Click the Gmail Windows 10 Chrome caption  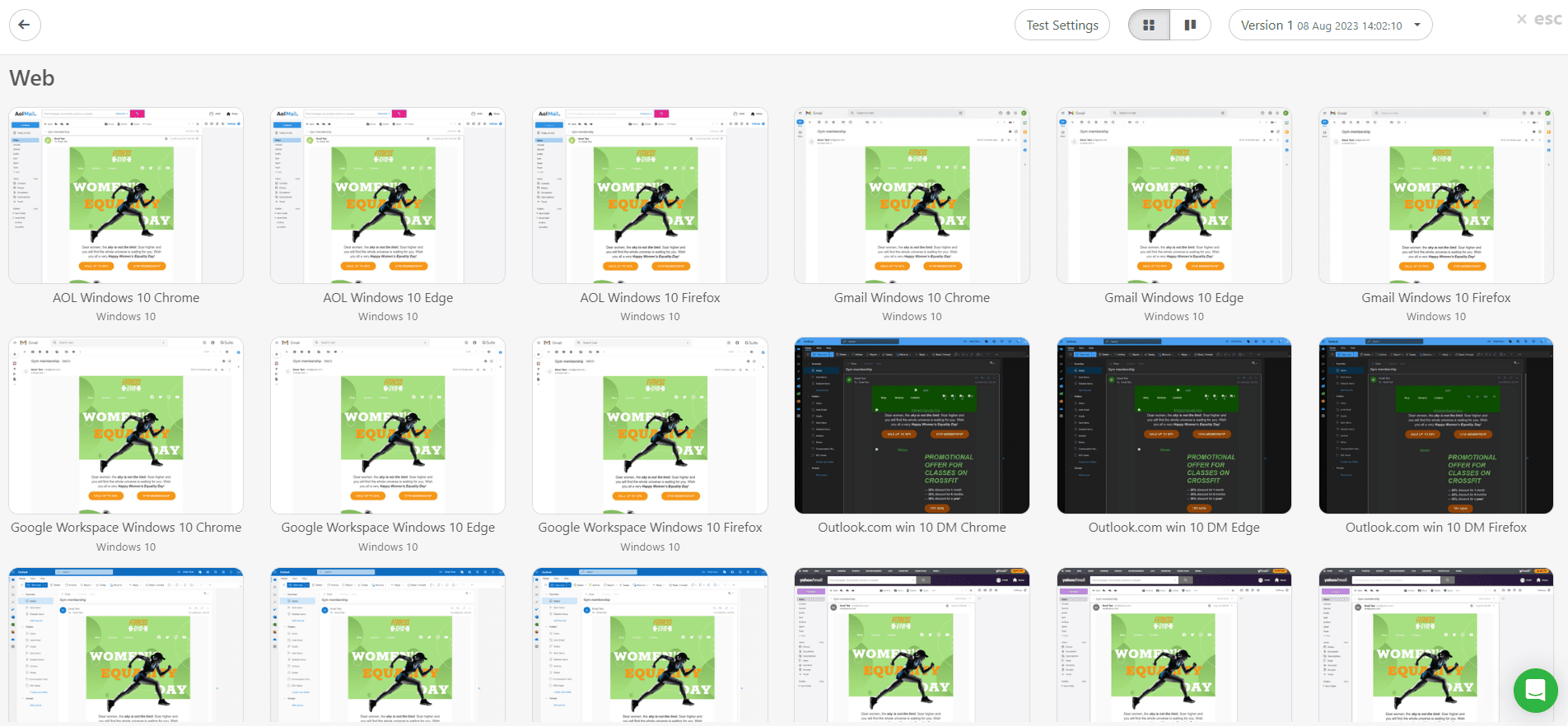click(912, 298)
